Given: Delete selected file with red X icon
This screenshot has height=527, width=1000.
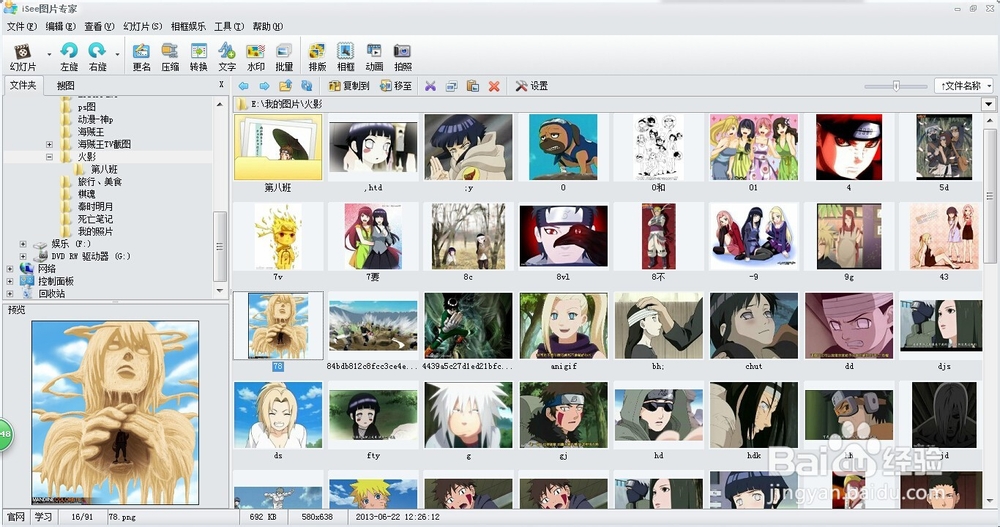Looking at the screenshot, I should point(494,85).
